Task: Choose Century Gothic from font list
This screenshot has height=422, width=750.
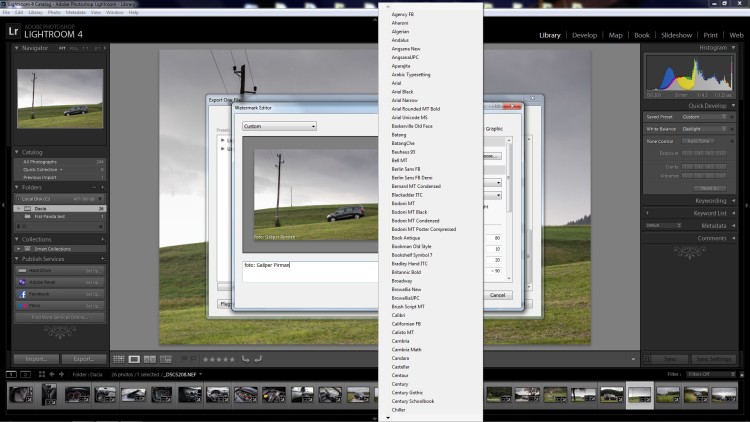Action: [x=407, y=393]
